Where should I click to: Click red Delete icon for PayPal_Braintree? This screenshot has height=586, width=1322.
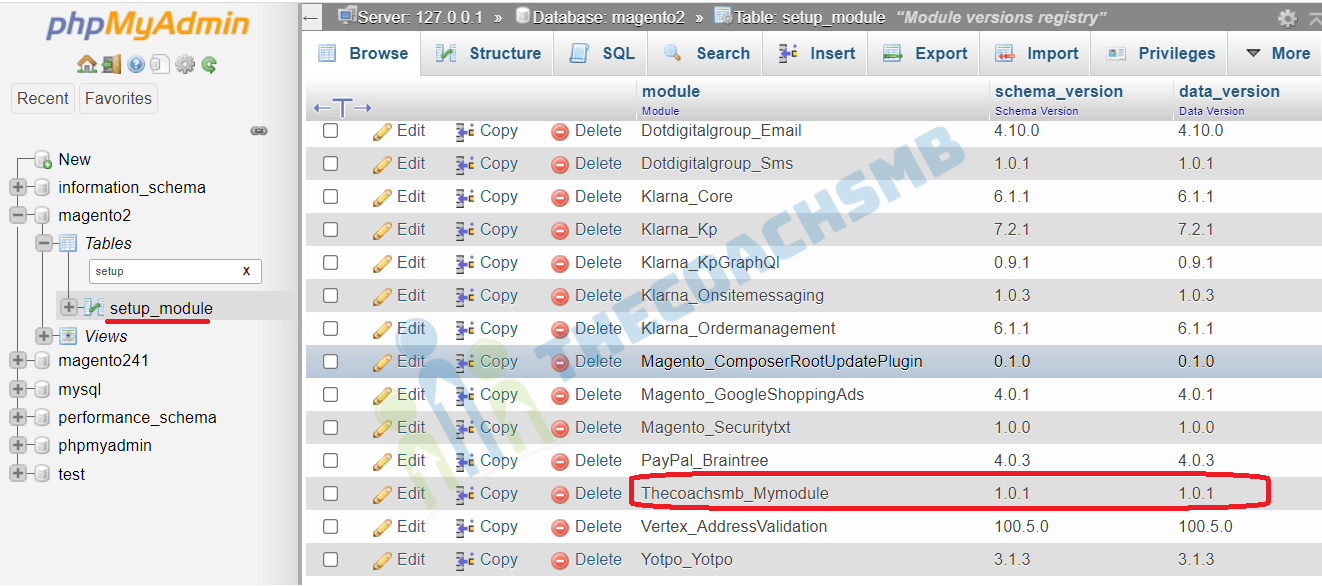point(560,461)
